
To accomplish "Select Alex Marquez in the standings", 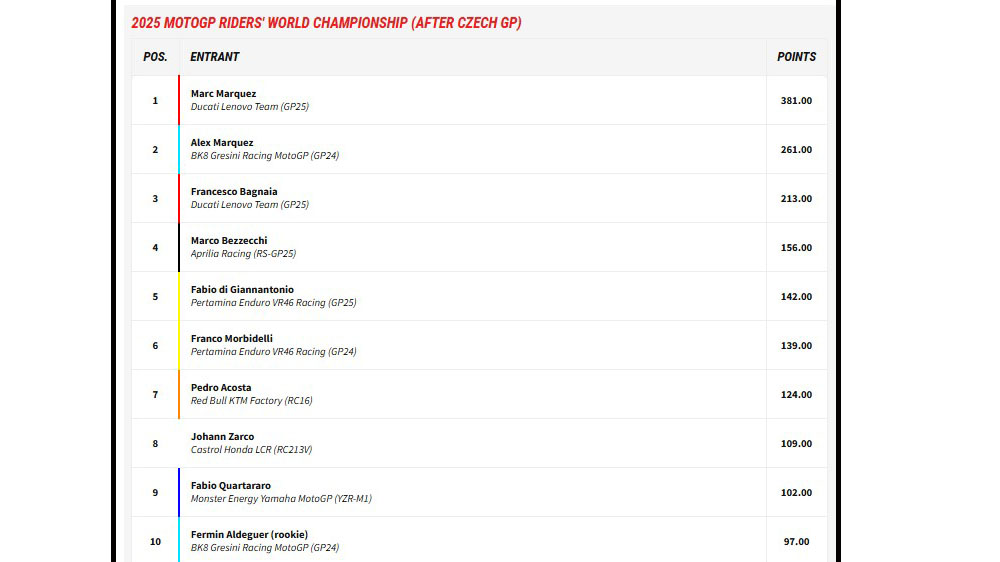I will tap(222, 143).
